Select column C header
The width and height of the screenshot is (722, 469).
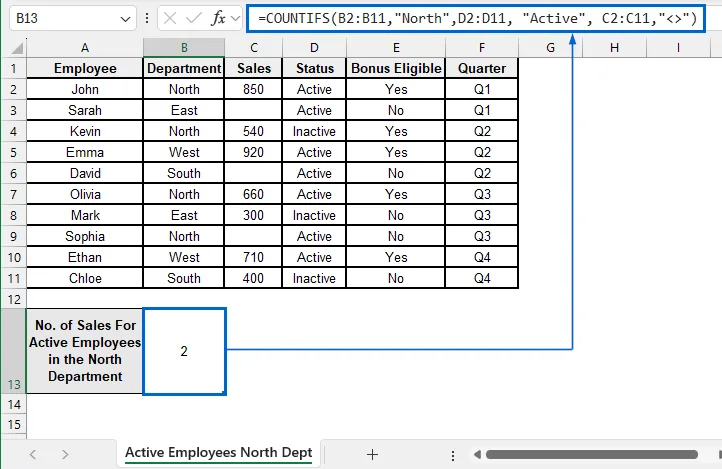point(253,47)
